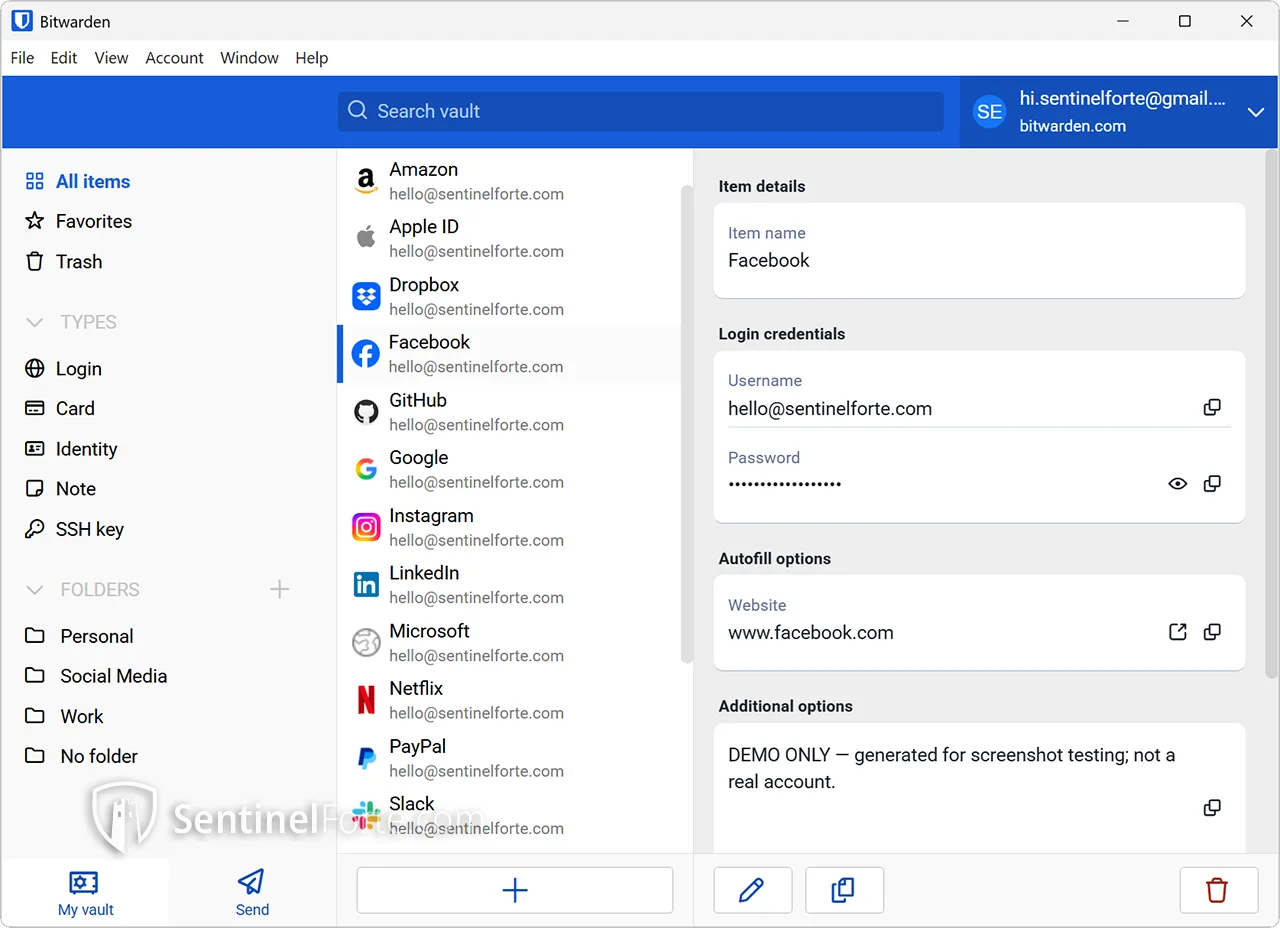1280x928 pixels.
Task: Click the masked password dots
Action: click(x=785, y=484)
